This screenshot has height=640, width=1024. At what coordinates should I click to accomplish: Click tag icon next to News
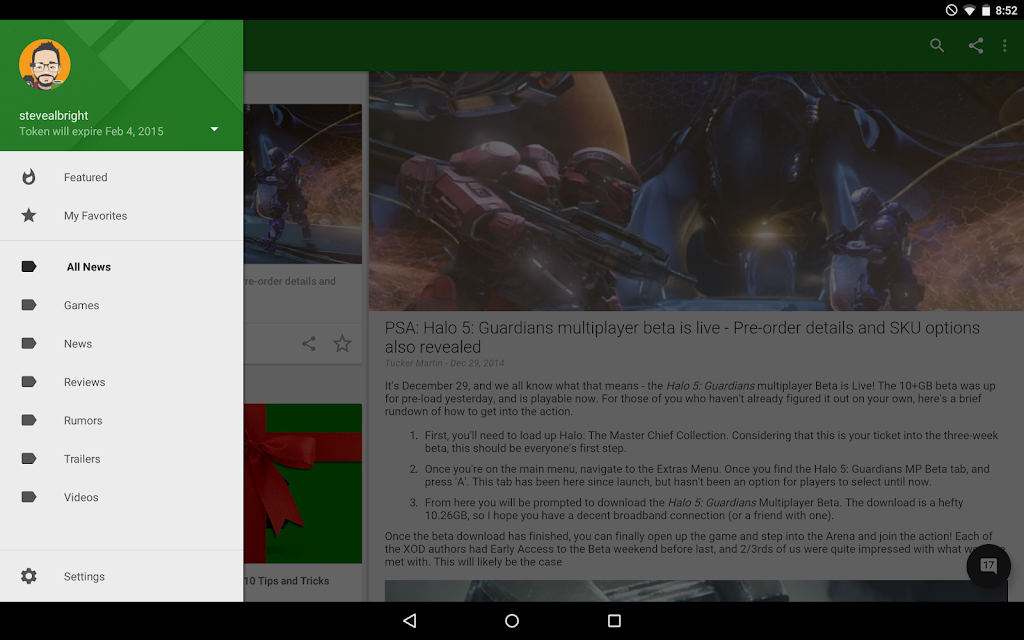pyautogui.click(x=29, y=344)
